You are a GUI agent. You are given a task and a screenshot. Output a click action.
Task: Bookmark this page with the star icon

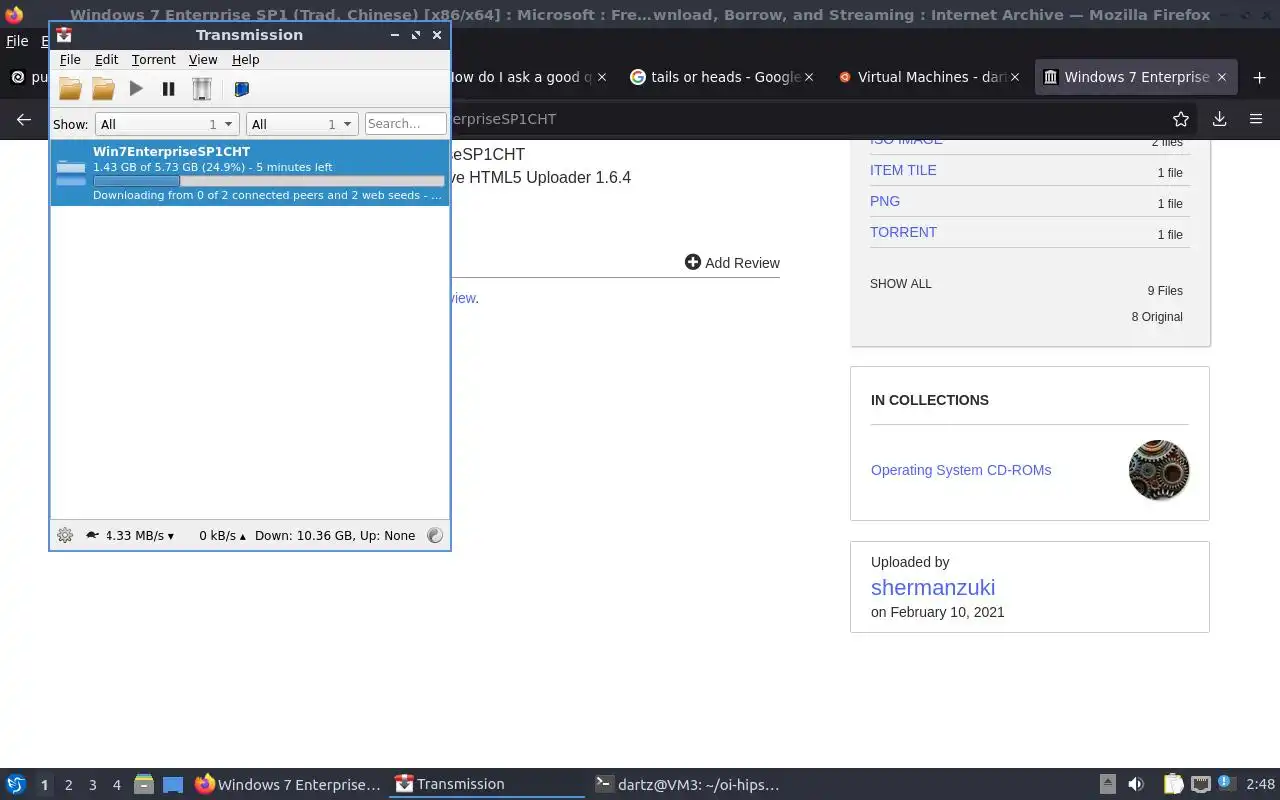[1181, 119]
